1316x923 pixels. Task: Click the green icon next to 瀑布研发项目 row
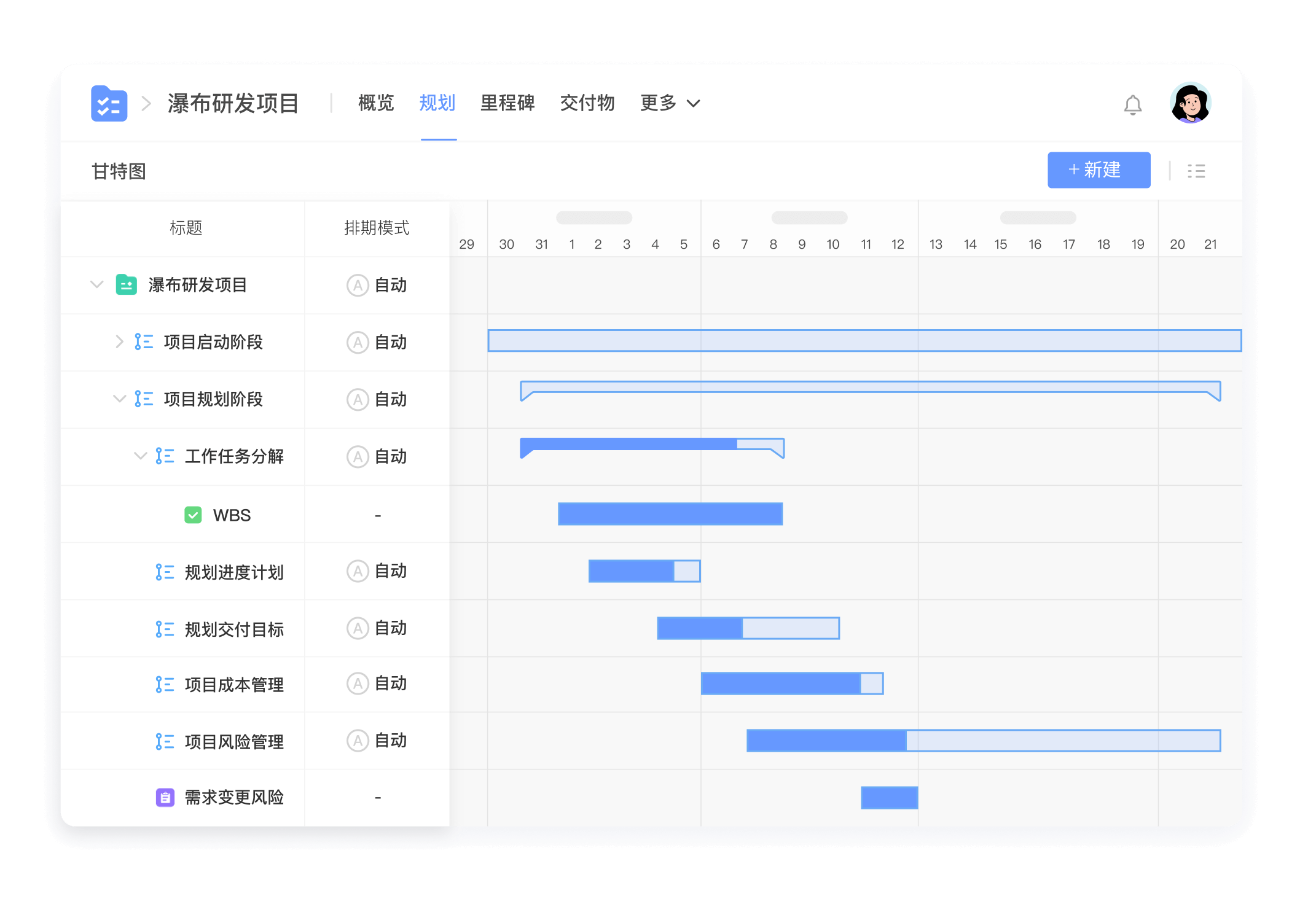click(125, 285)
